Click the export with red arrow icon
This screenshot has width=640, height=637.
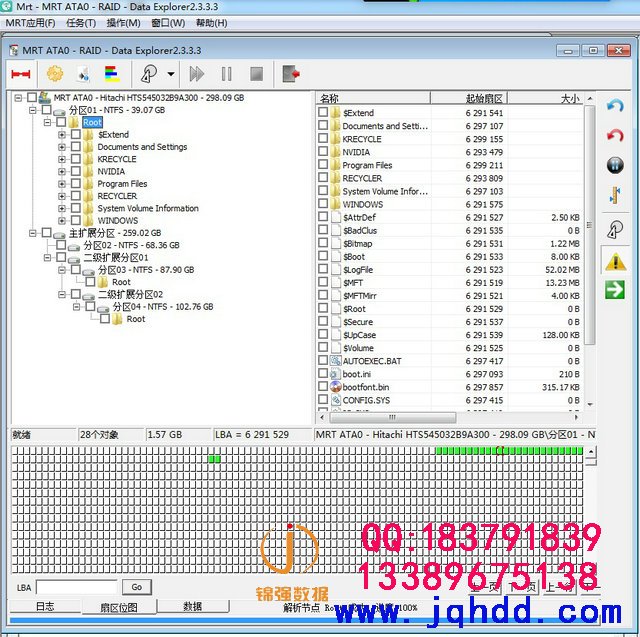click(291, 74)
